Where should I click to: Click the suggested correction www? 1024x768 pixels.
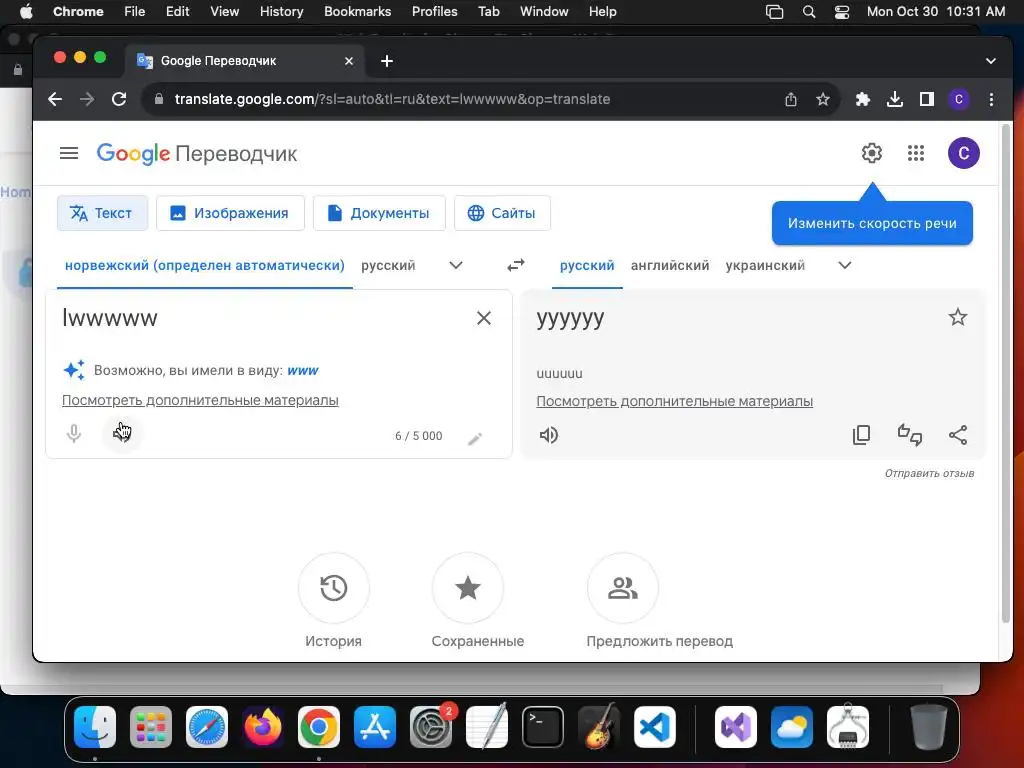point(302,370)
